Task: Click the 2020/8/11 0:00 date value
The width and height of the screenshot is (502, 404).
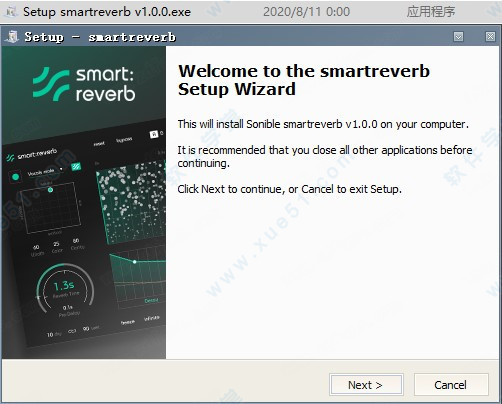Action: click(x=307, y=12)
